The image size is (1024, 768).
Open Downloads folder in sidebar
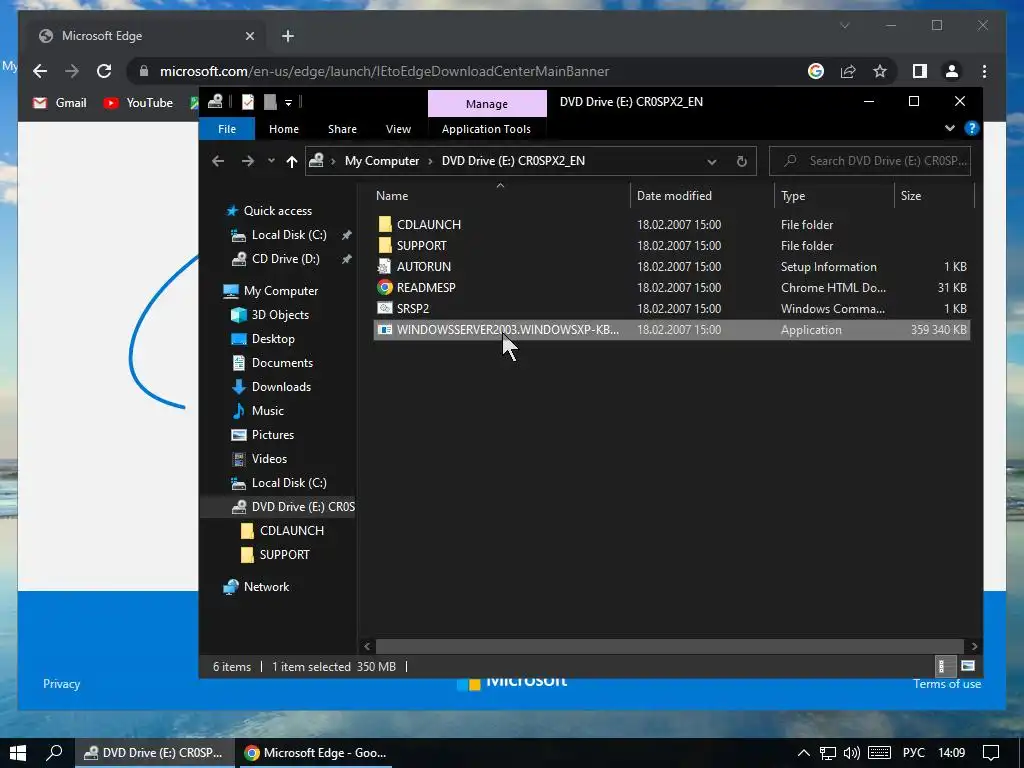281,387
